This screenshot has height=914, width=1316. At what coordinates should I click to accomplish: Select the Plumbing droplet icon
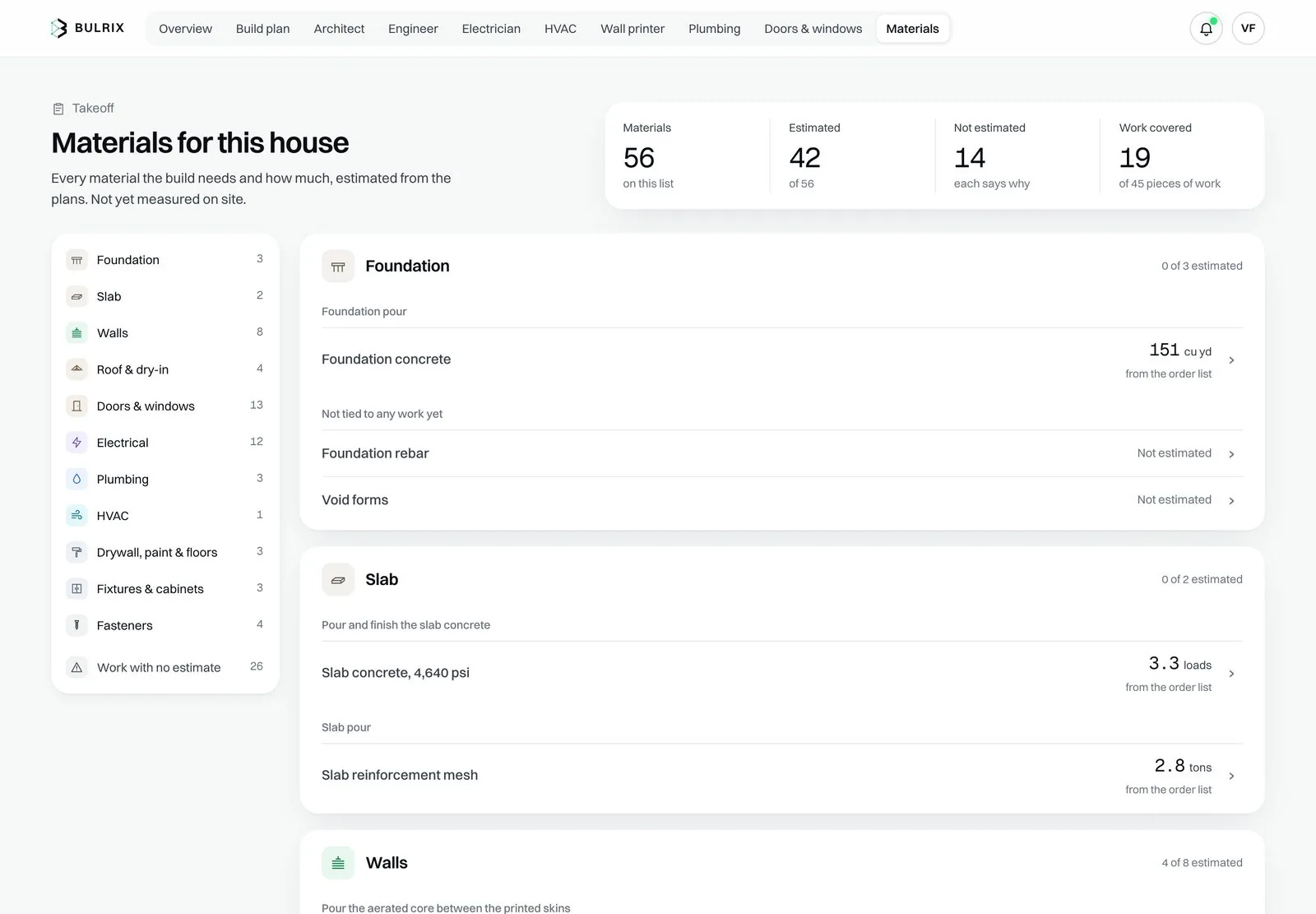[x=76, y=479]
